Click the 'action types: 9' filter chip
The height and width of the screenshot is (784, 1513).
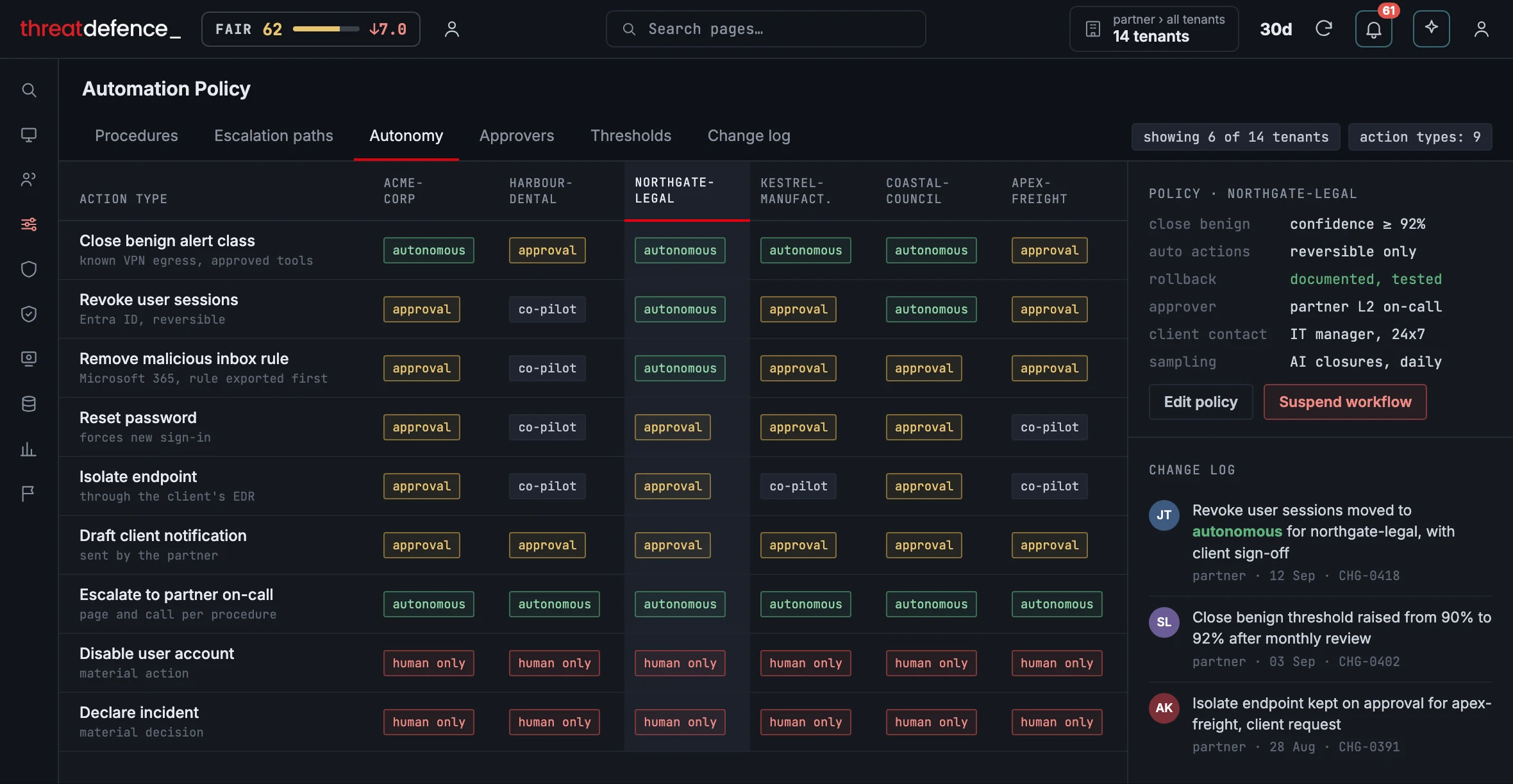pyautogui.click(x=1420, y=137)
